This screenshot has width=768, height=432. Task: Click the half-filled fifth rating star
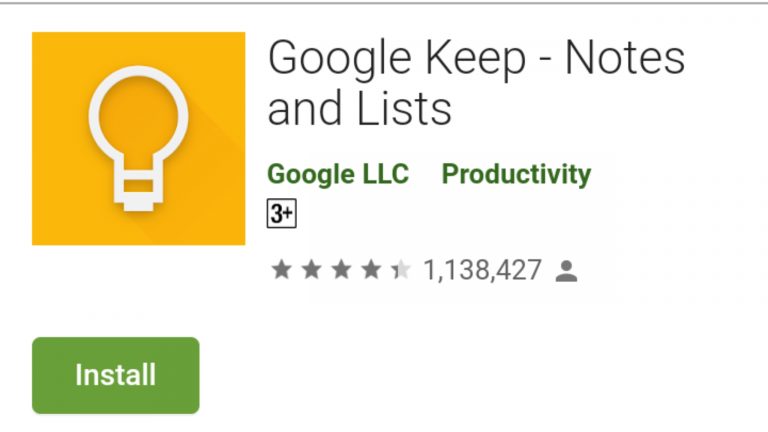[x=401, y=270]
